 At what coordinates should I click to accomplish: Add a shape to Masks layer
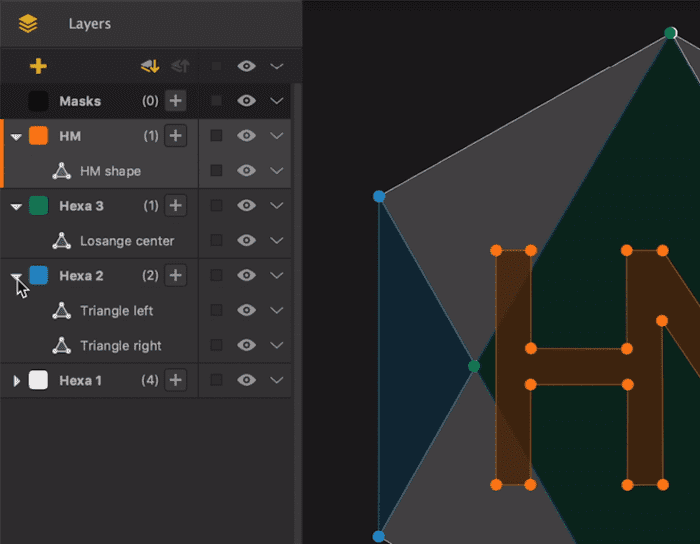[x=175, y=101]
